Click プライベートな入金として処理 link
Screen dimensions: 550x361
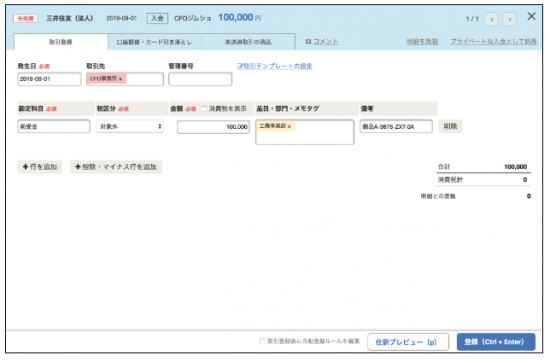[493, 41]
